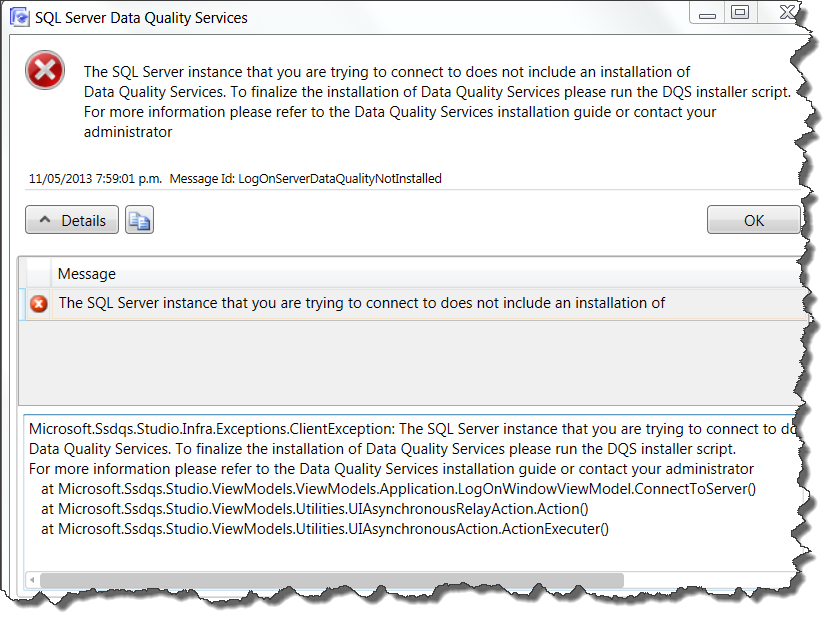This screenshot has height=627, width=837.
Task: Click the UIAsynchronousRelayAction.Action() stack line
Action: click(315, 509)
